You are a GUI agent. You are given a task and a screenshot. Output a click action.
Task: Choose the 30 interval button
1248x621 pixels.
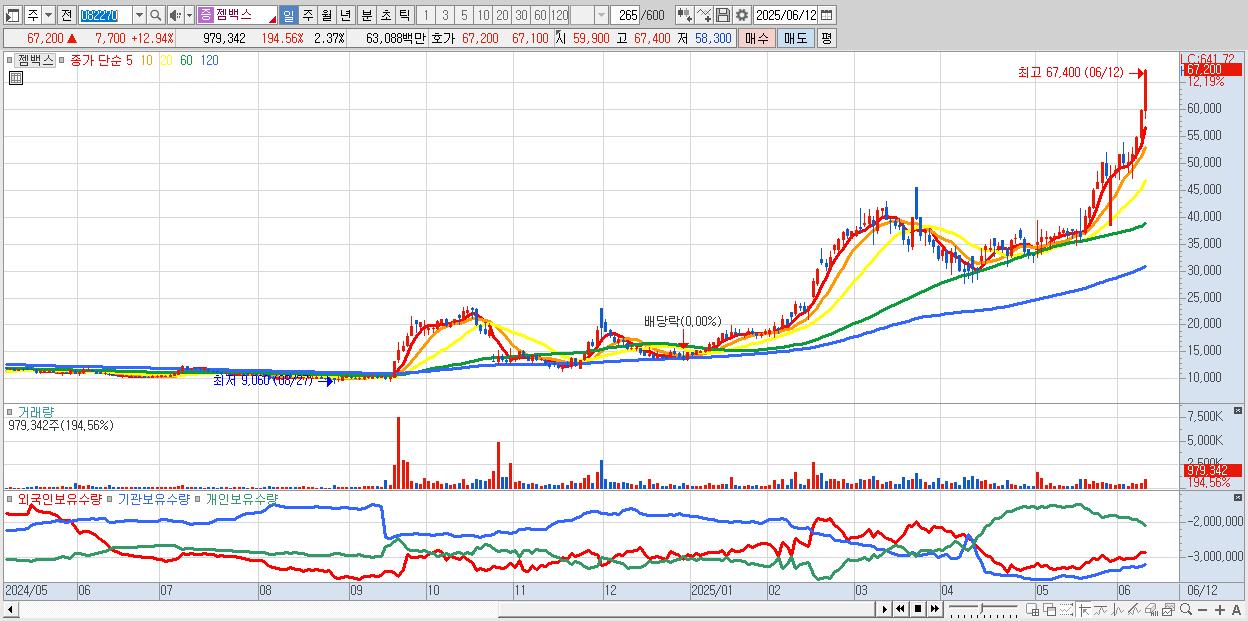521,15
